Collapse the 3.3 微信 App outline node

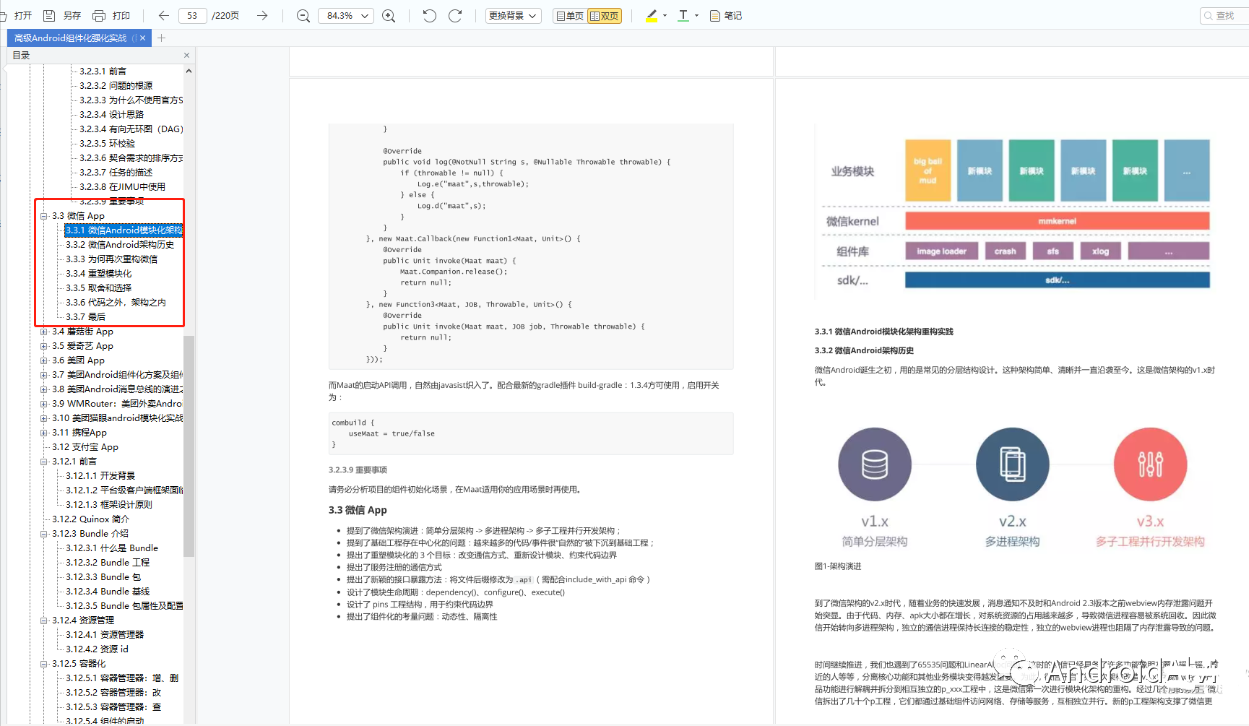point(44,216)
